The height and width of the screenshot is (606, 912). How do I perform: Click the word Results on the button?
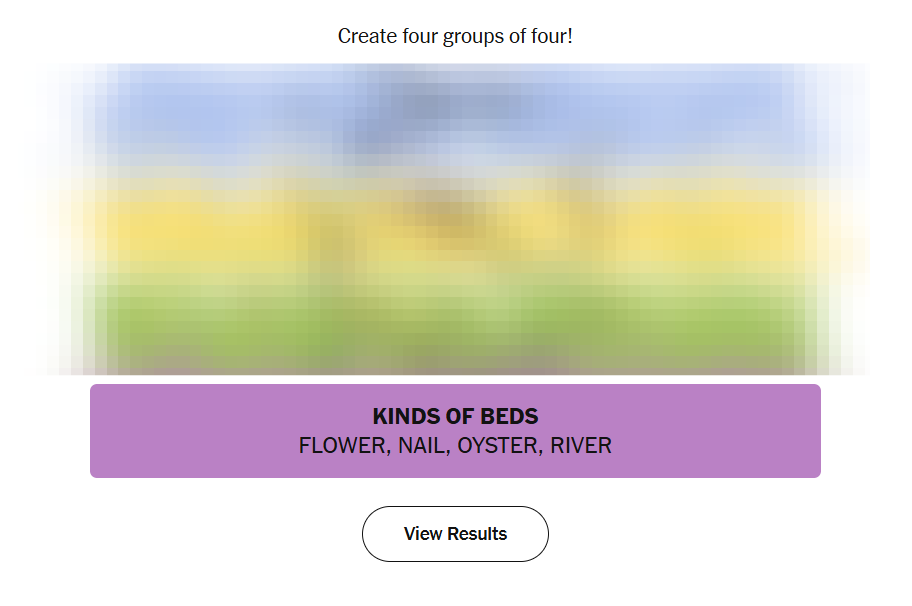[x=477, y=534]
